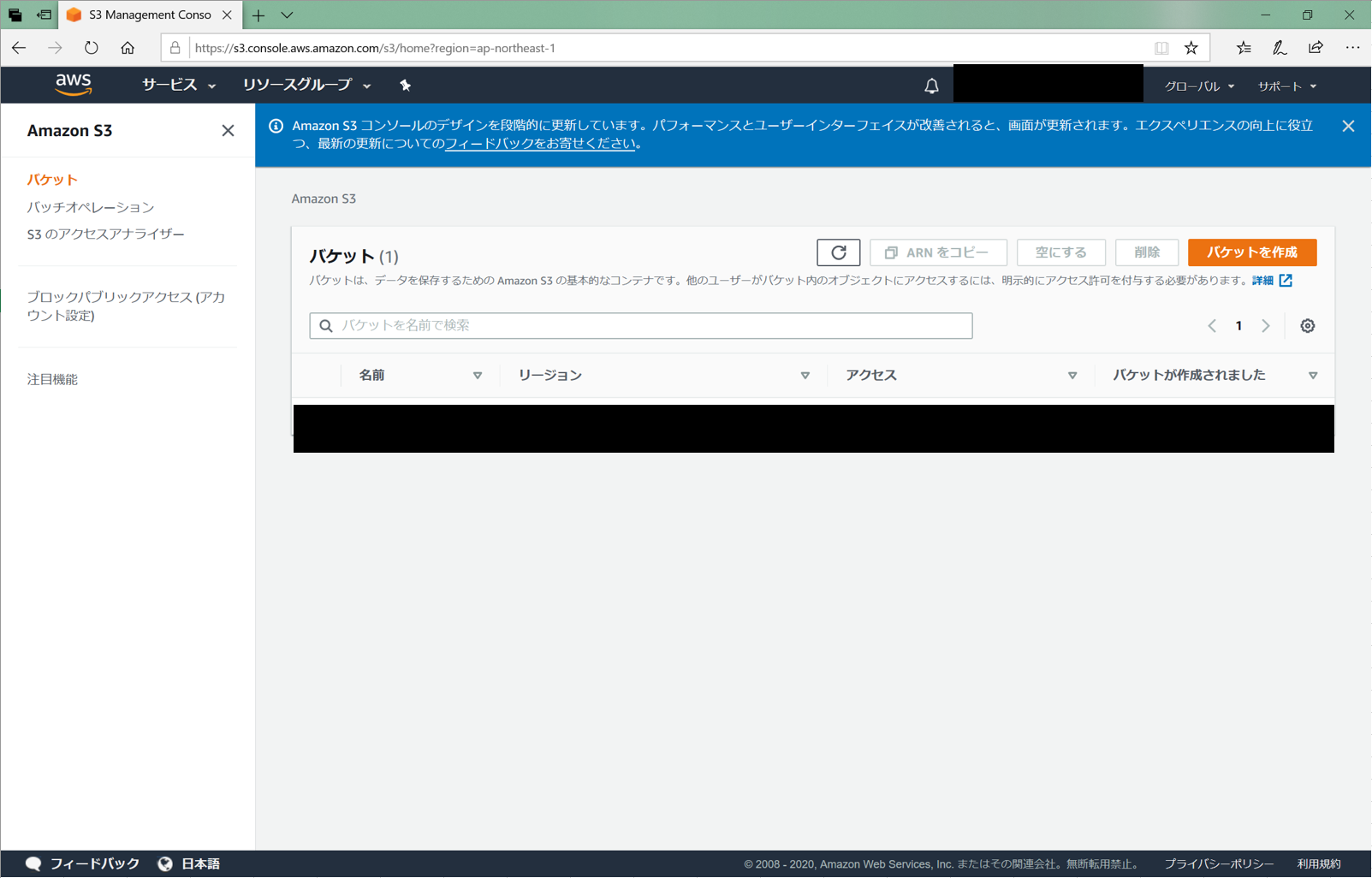Click the pin shortcuts icon in AWS navbar
The image size is (1372, 878).
(406, 85)
